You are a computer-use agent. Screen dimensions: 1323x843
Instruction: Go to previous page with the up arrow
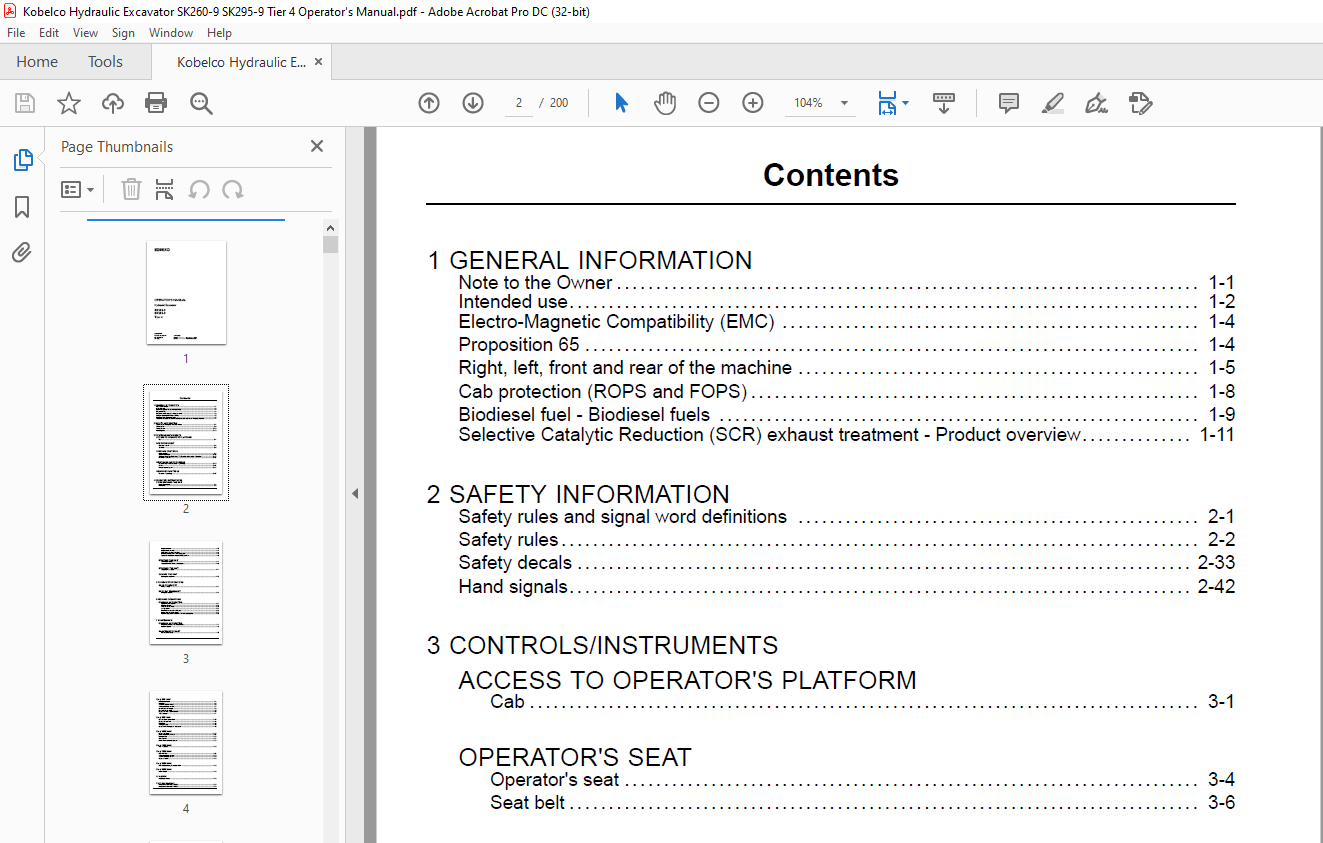tap(429, 103)
